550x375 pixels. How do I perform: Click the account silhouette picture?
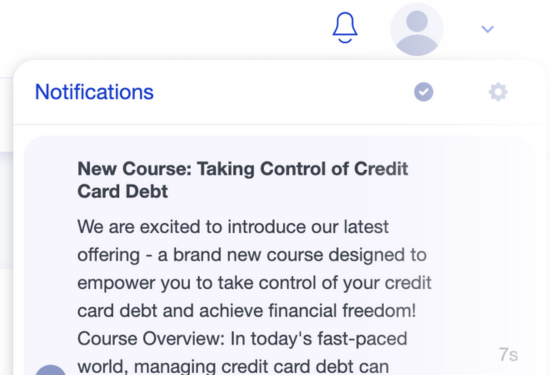[x=417, y=29]
